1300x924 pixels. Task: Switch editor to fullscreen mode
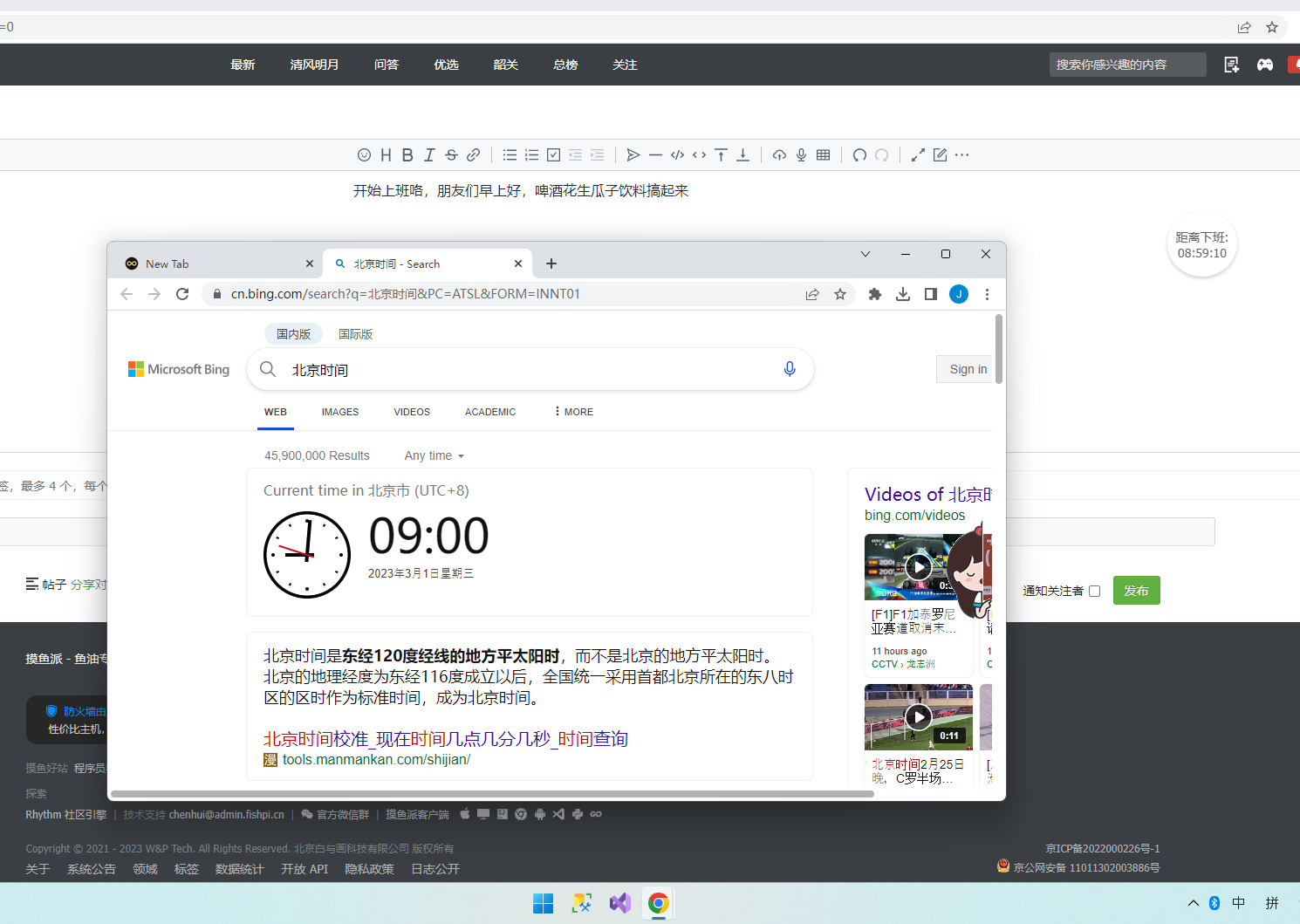click(918, 155)
